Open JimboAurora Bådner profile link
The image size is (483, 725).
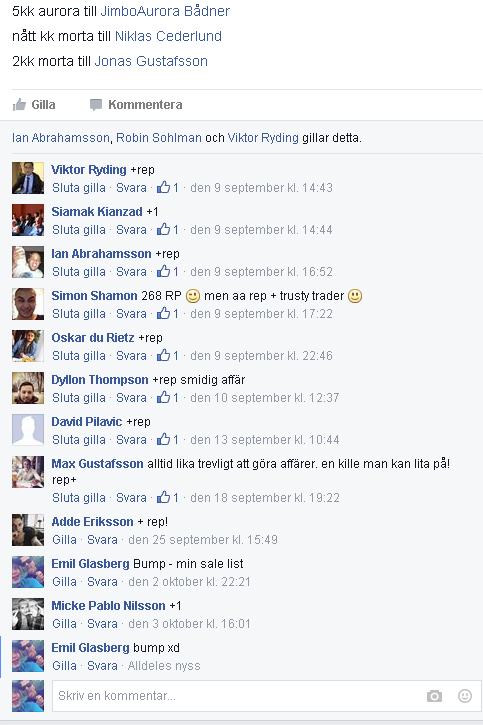coord(165,11)
